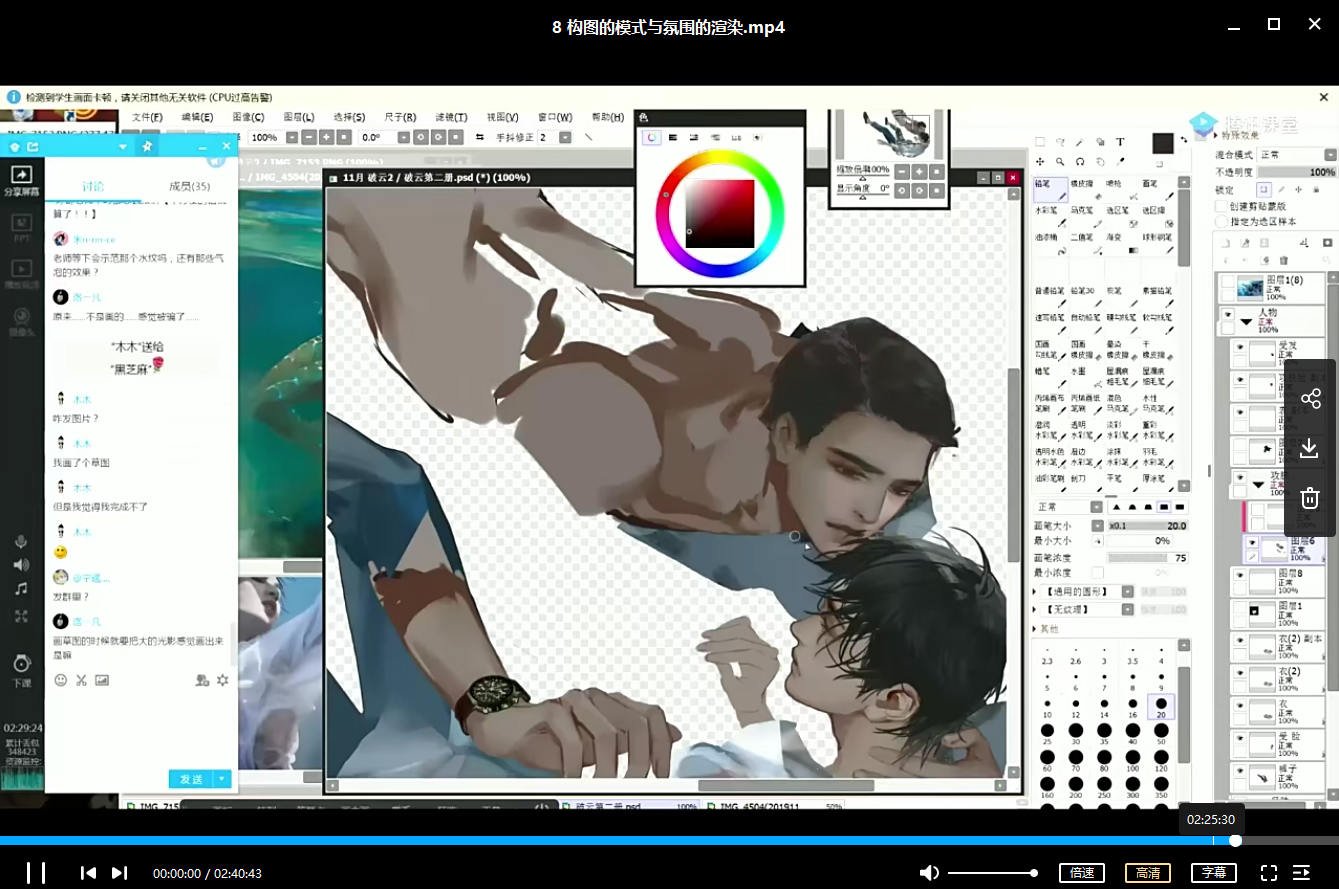Click the download icon on player sidebar
This screenshot has height=889, width=1339.
click(1310, 448)
